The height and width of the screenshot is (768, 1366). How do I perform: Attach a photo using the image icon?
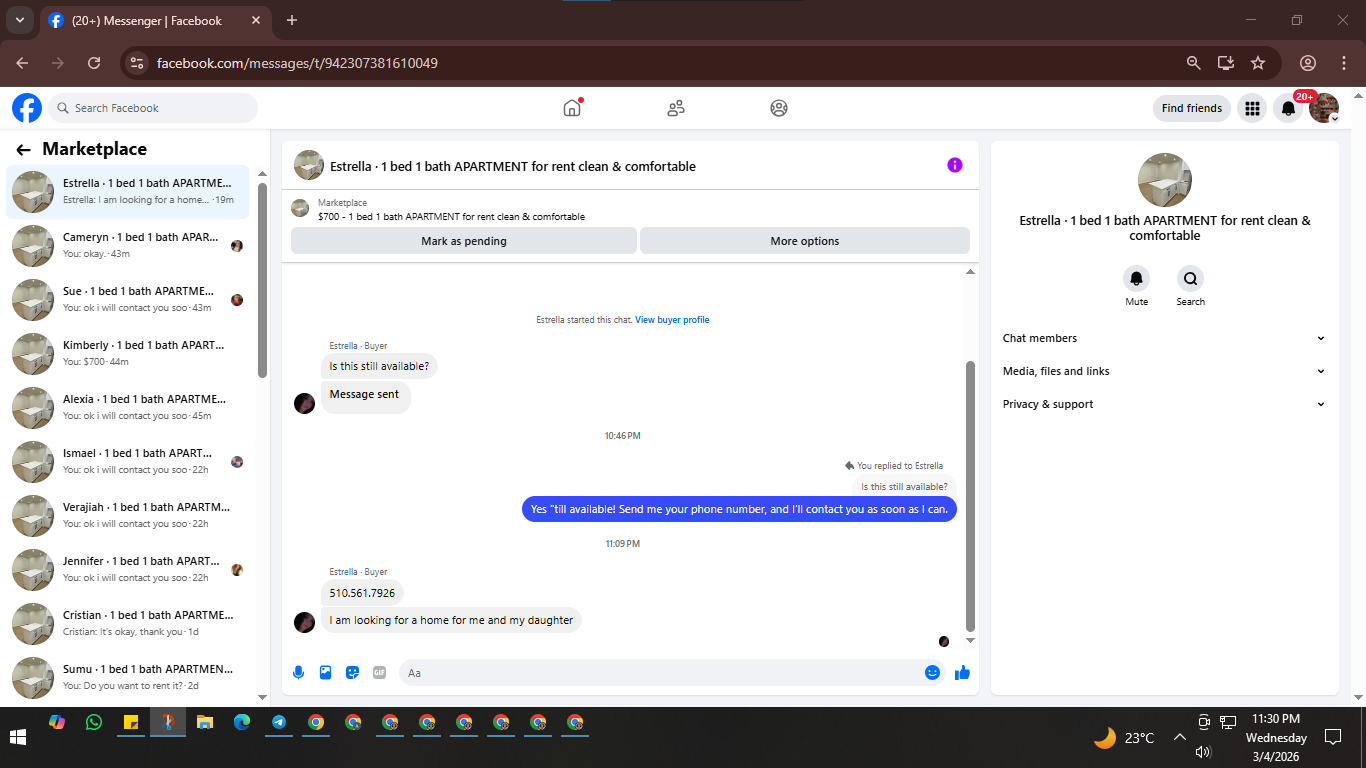(x=325, y=673)
